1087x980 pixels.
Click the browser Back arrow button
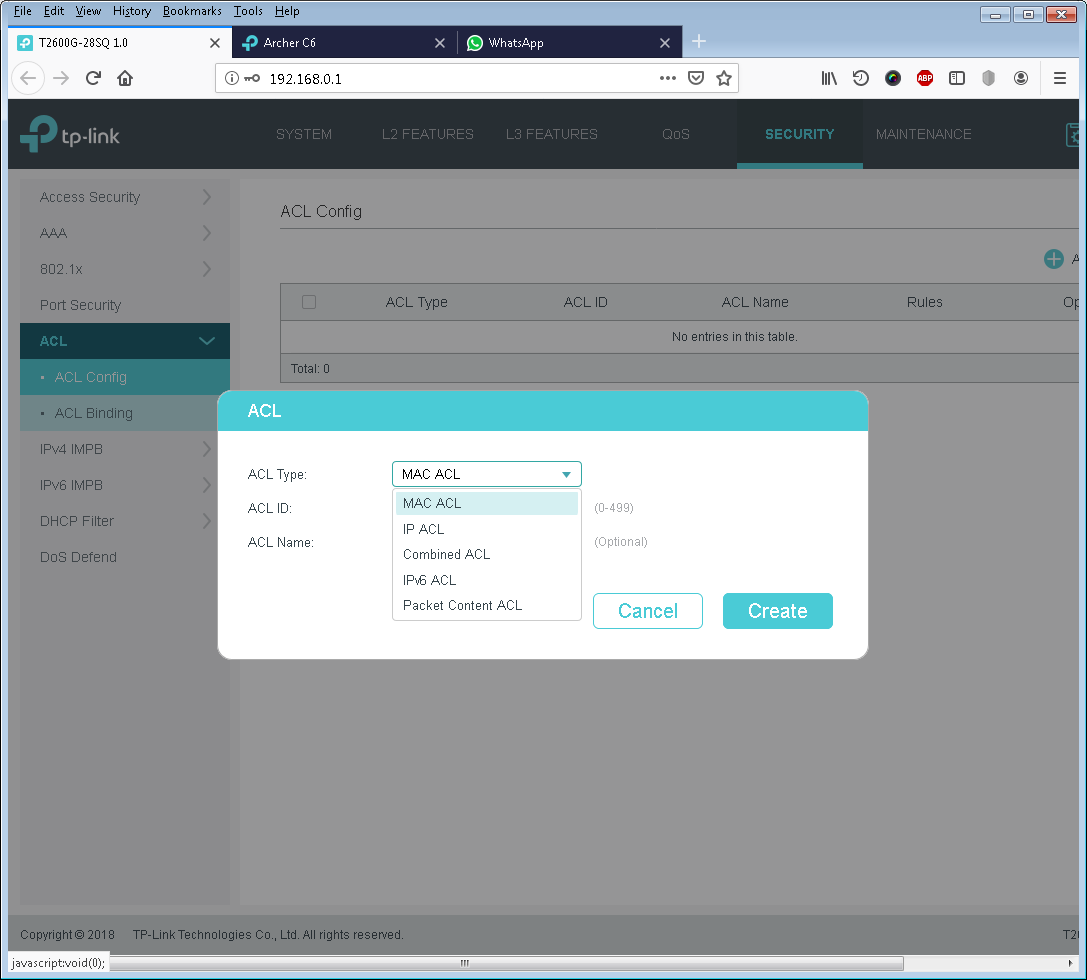[x=28, y=78]
